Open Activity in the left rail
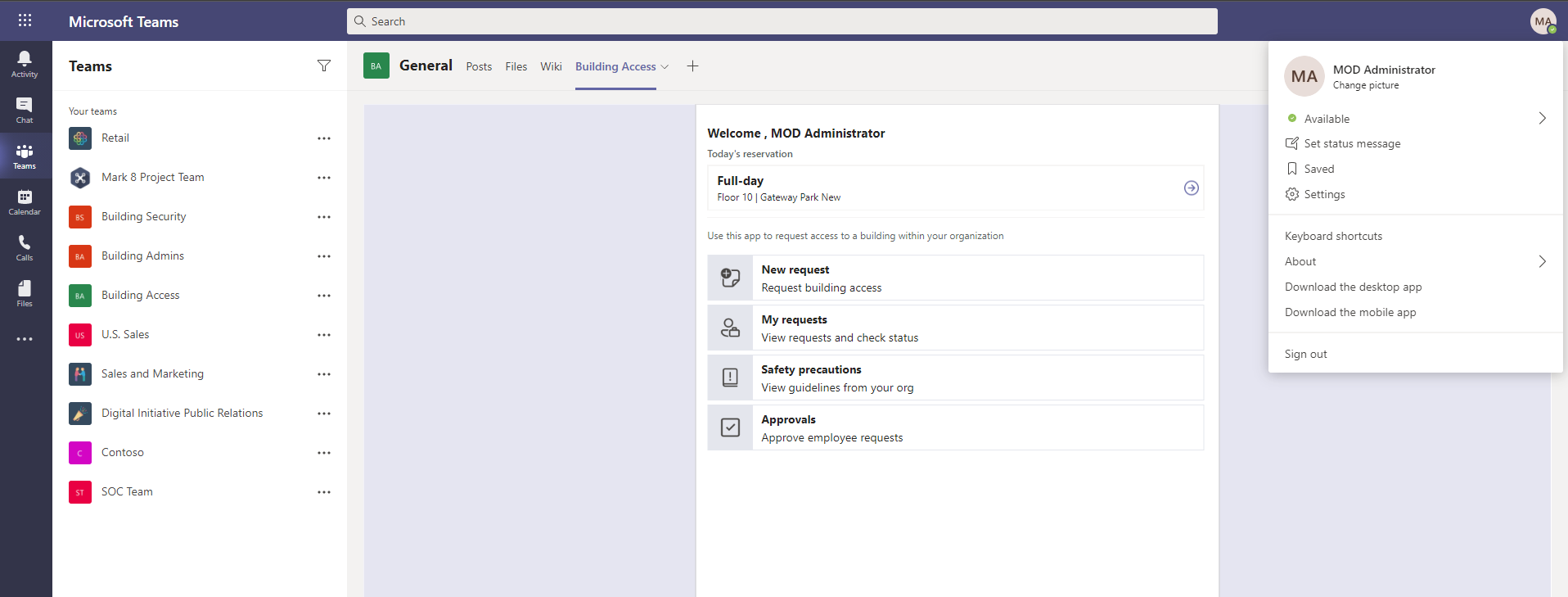 25,64
